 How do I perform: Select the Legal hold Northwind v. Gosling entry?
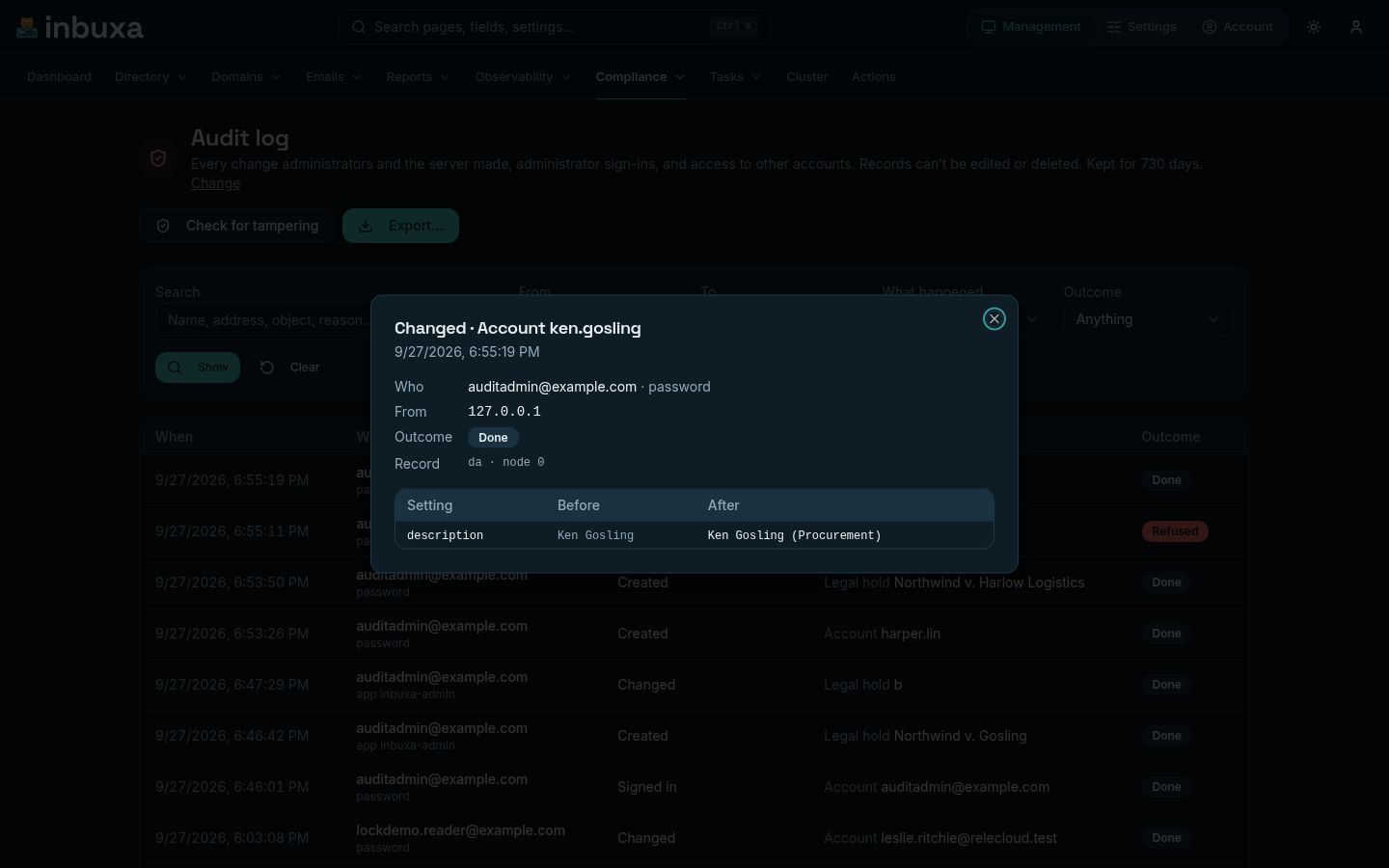925,736
